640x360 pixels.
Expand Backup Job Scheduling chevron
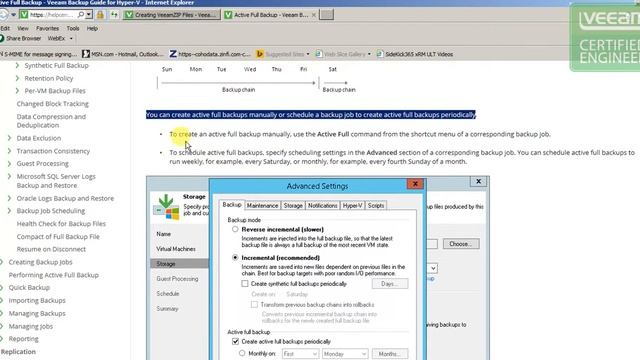coord(9,211)
